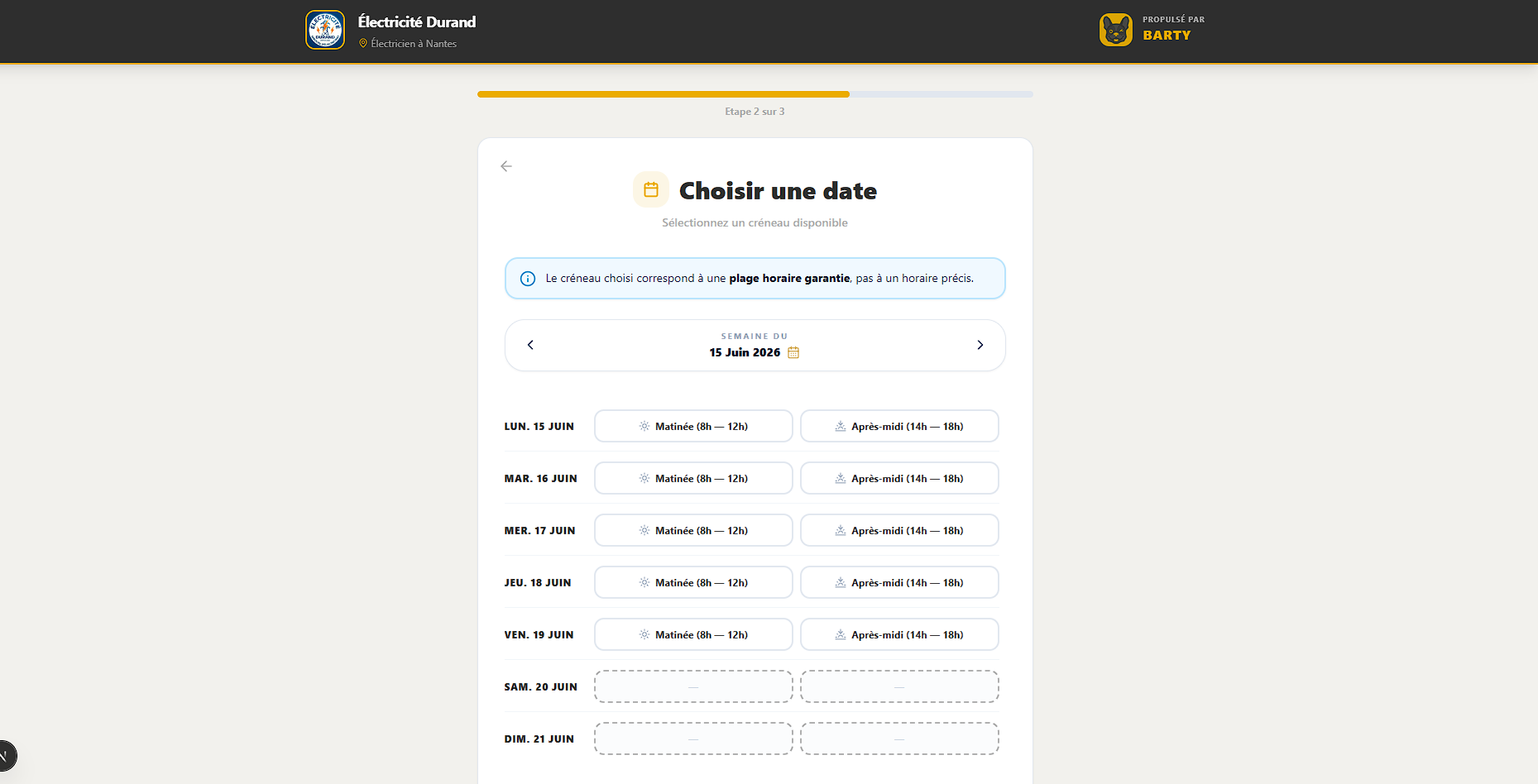The height and width of the screenshot is (784, 1538).
Task: Click the SAM. 20 JUIN day label
Action: click(x=541, y=687)
